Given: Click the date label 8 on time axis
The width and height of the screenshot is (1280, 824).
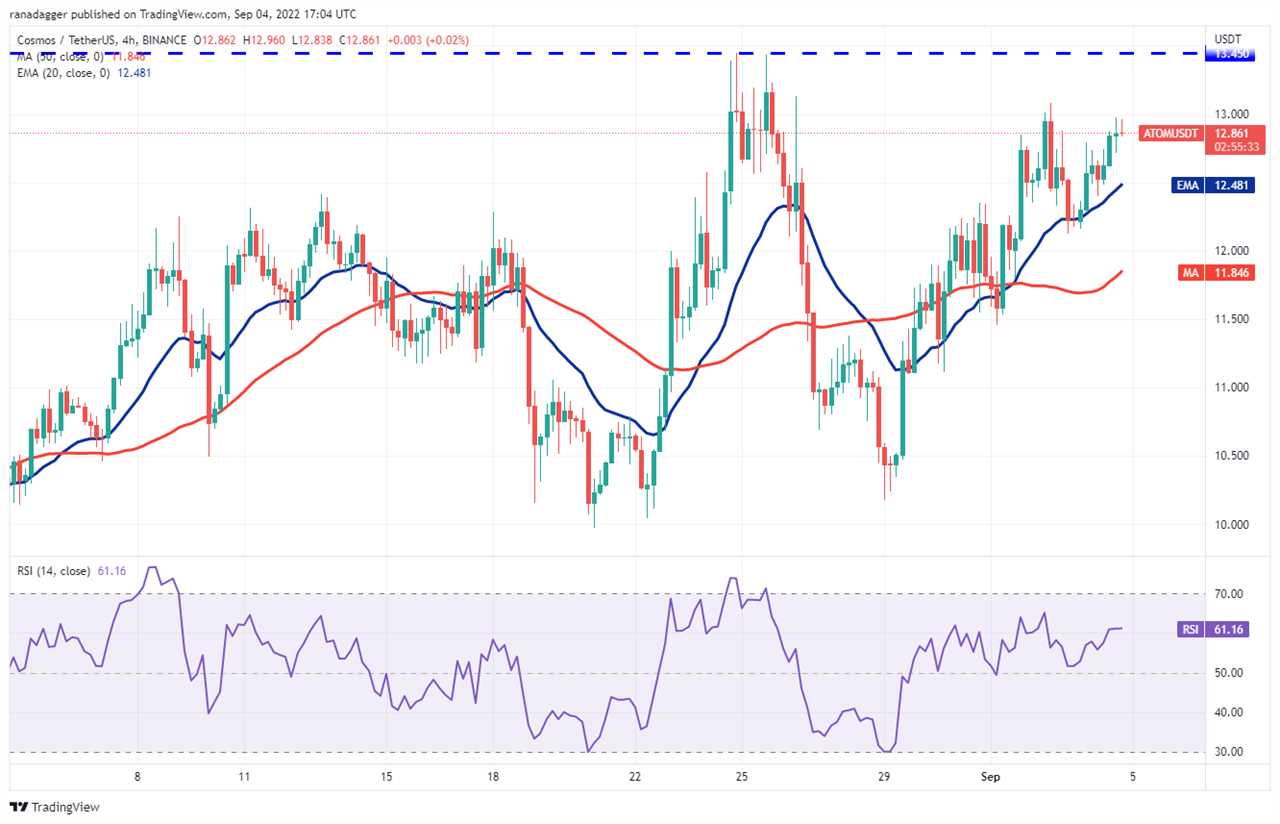Looking at the screenshot, I should 137,777.
